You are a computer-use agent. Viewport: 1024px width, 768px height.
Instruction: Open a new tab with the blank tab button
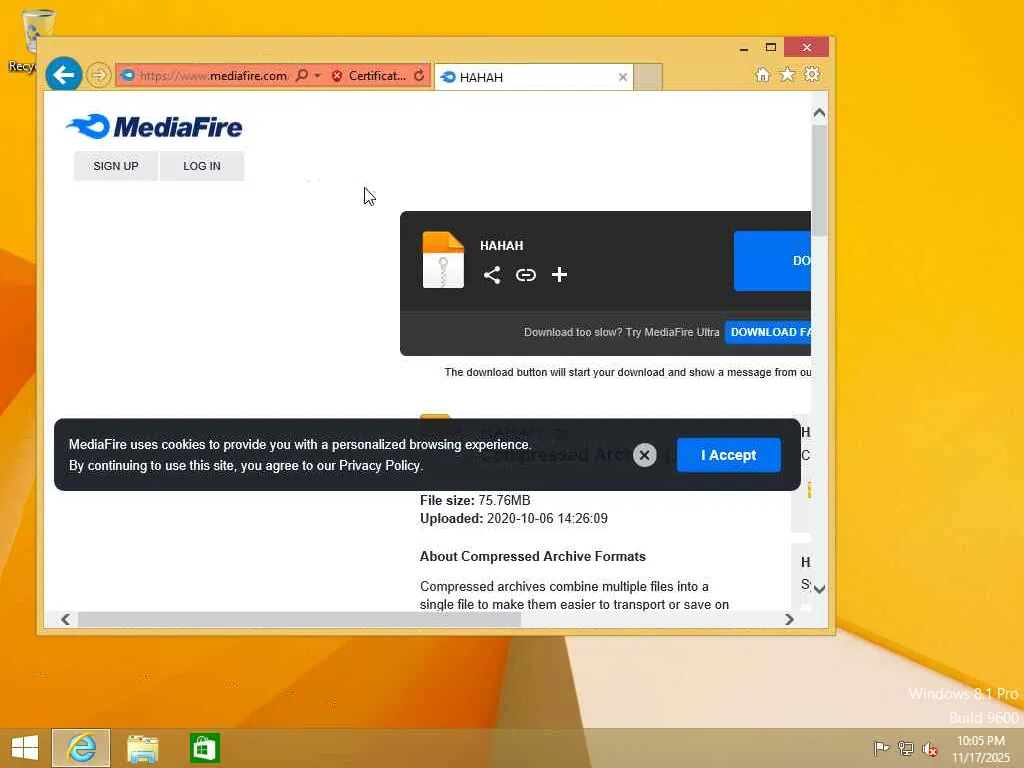(x=648, y=77)
